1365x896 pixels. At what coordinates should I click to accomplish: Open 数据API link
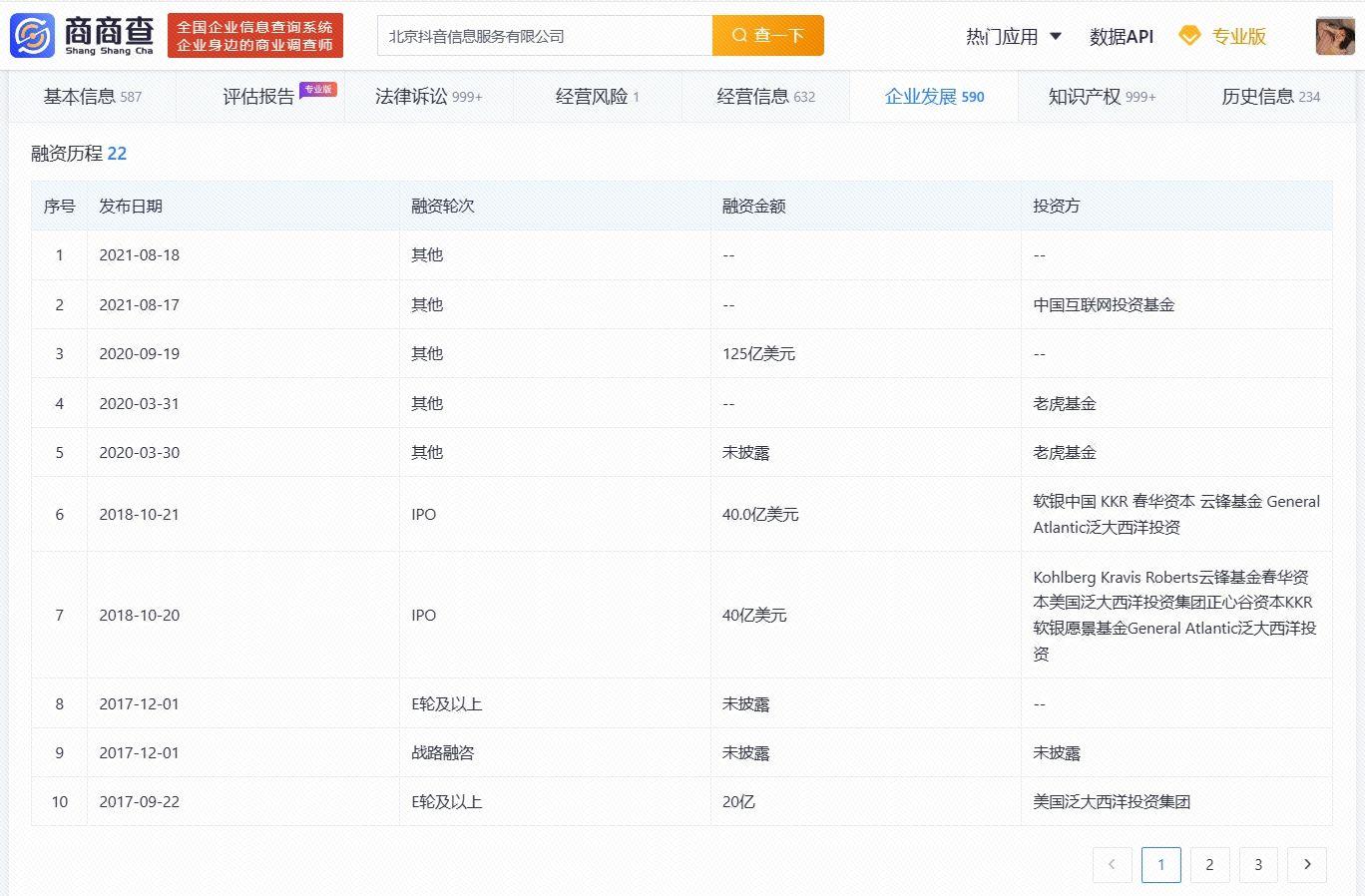tap(1121, 36)
